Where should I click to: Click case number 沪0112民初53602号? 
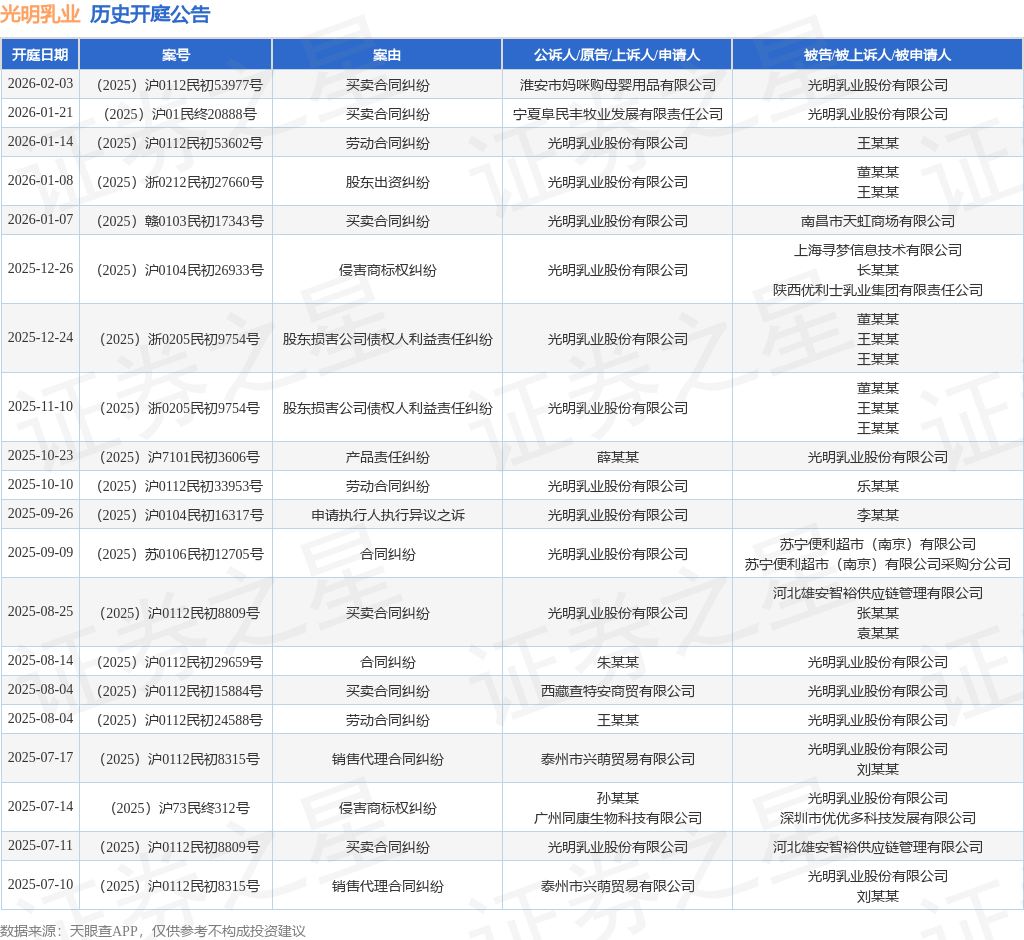pos(180,143)
